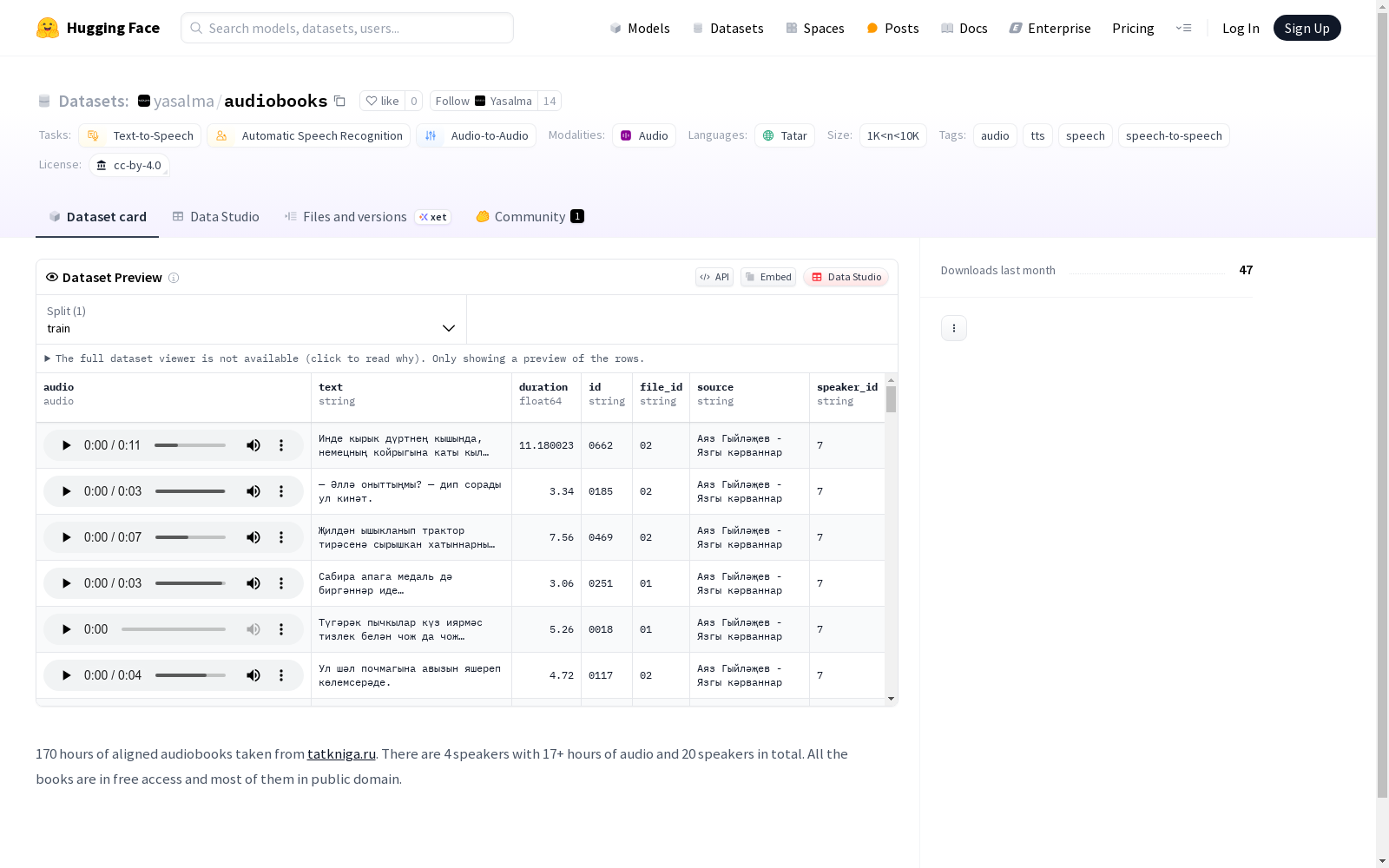Toggle mute on row 0018 audio
The height and width of the screenshot is (868, 1389).
253,629
